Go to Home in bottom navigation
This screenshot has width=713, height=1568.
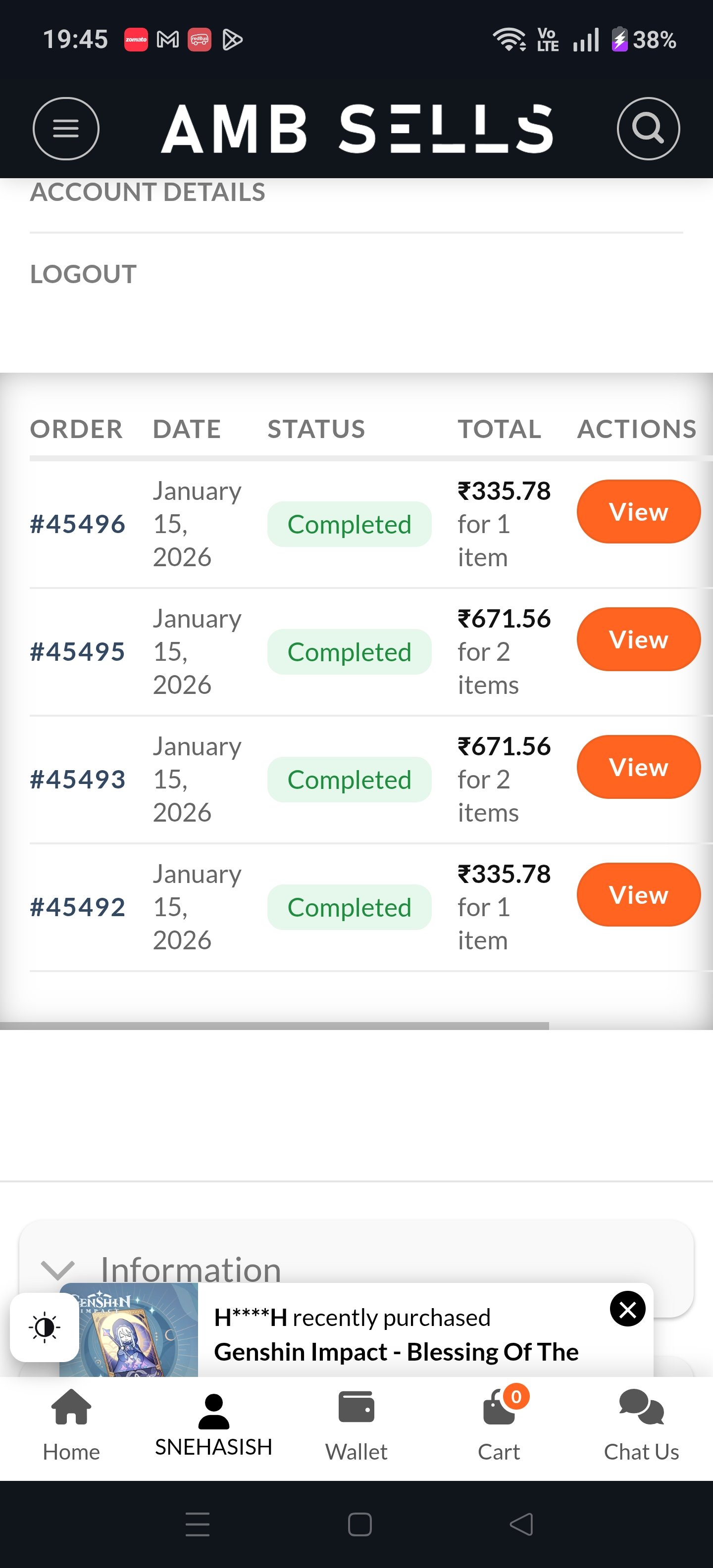point(71,1425)
